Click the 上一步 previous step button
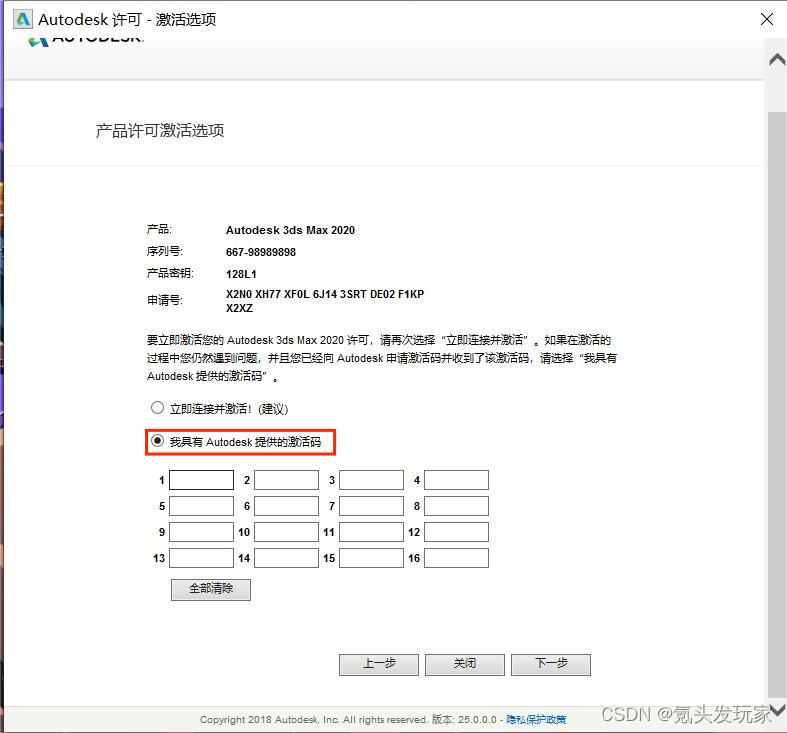 click(379, 664)
